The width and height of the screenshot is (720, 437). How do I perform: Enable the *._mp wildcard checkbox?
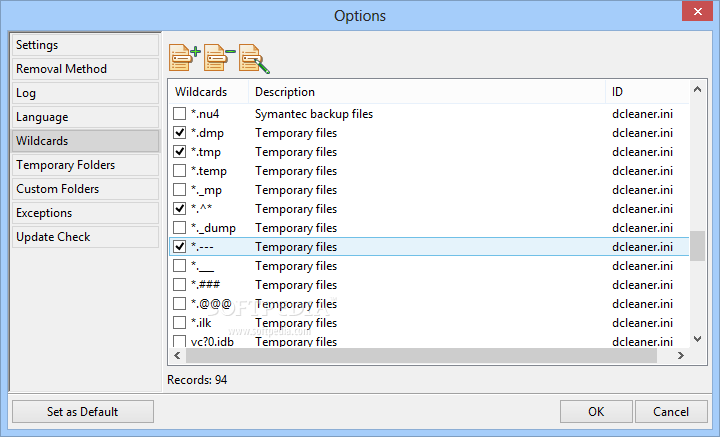point(180,190)
